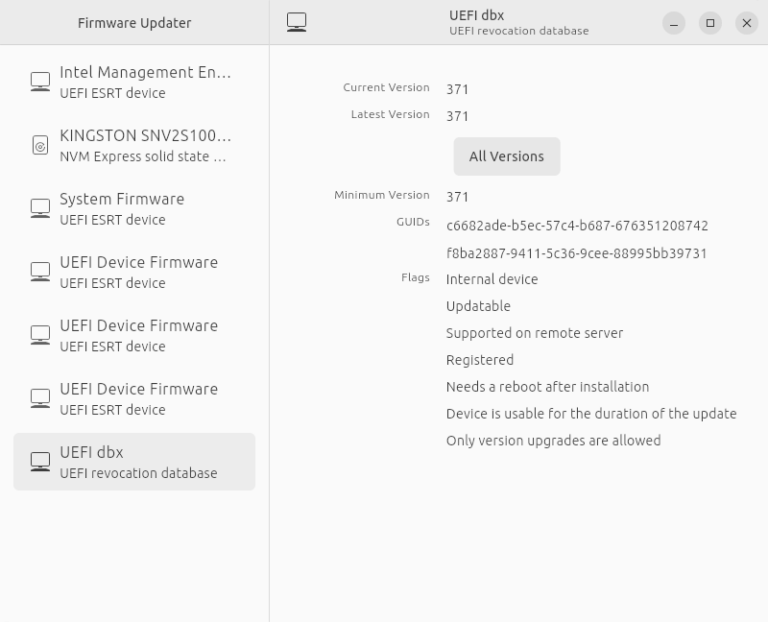Click the Firmware Updater sidebar title
This screenshot has height=622, width=768.
tap(134, 22)
